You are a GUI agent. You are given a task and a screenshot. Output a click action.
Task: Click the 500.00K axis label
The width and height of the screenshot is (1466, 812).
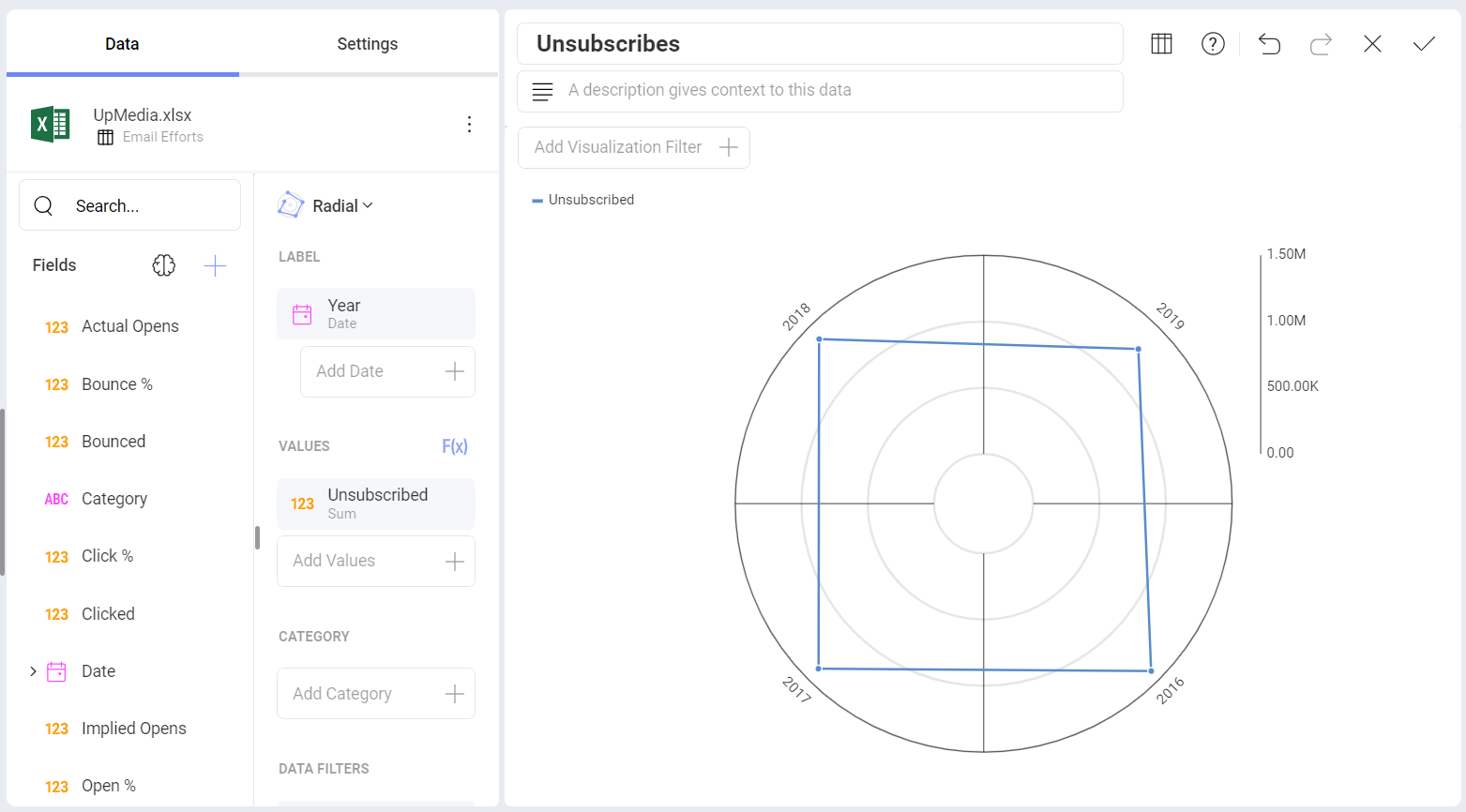pos(1292,386)
